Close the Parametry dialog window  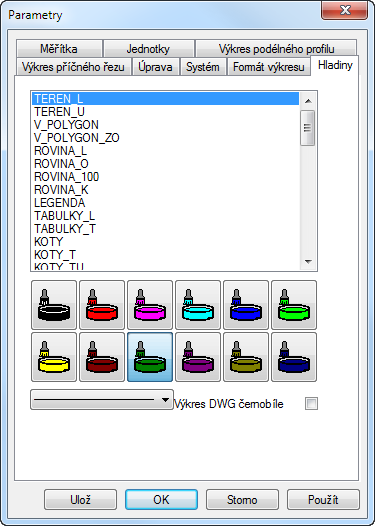coord(345,10)
